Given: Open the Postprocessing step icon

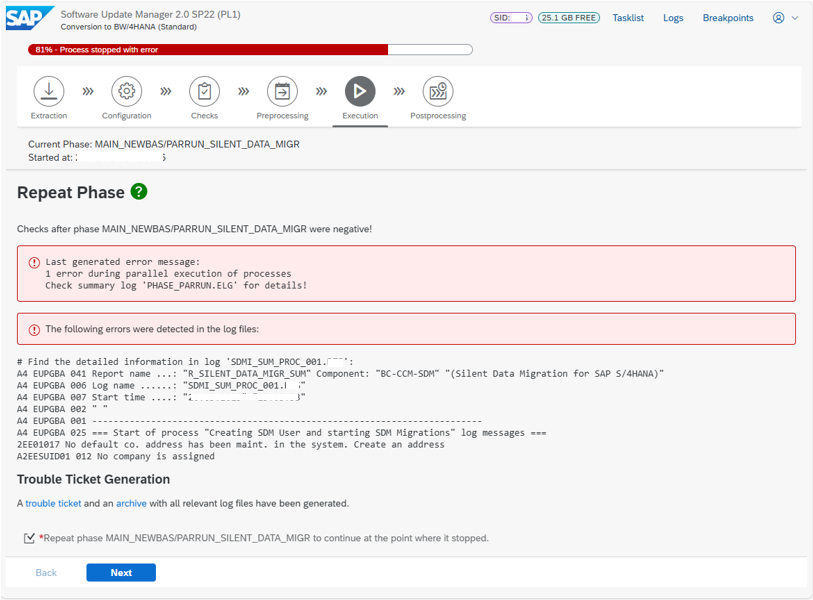Looking at the screenshot, I should [438, 91].
